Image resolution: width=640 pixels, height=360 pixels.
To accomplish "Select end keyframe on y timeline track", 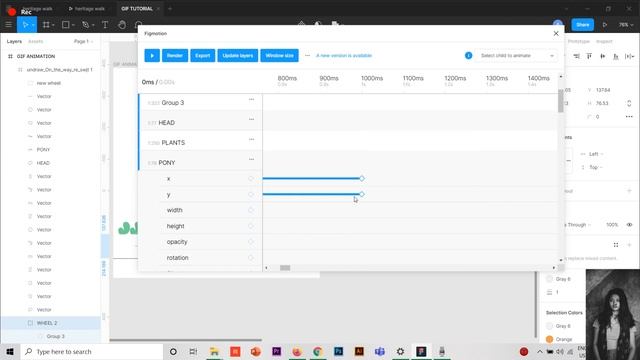I will (362, 194).
